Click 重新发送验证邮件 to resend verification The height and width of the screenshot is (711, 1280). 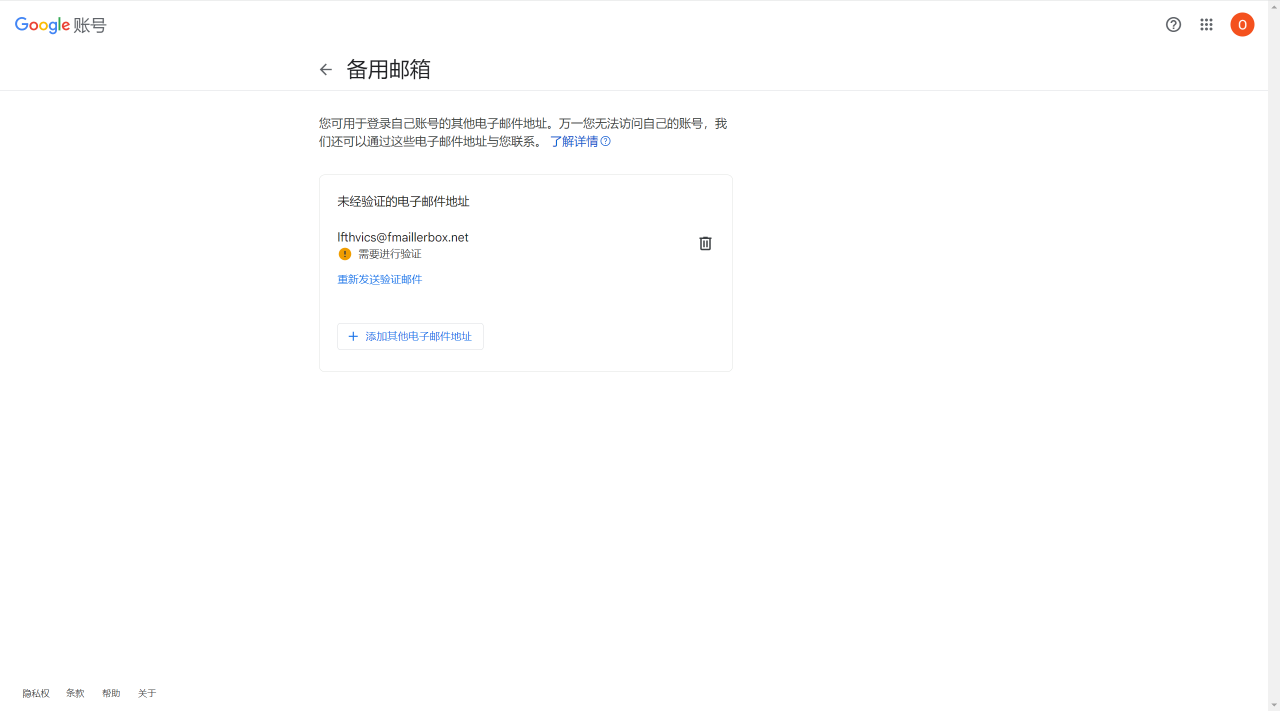(380, 279)
